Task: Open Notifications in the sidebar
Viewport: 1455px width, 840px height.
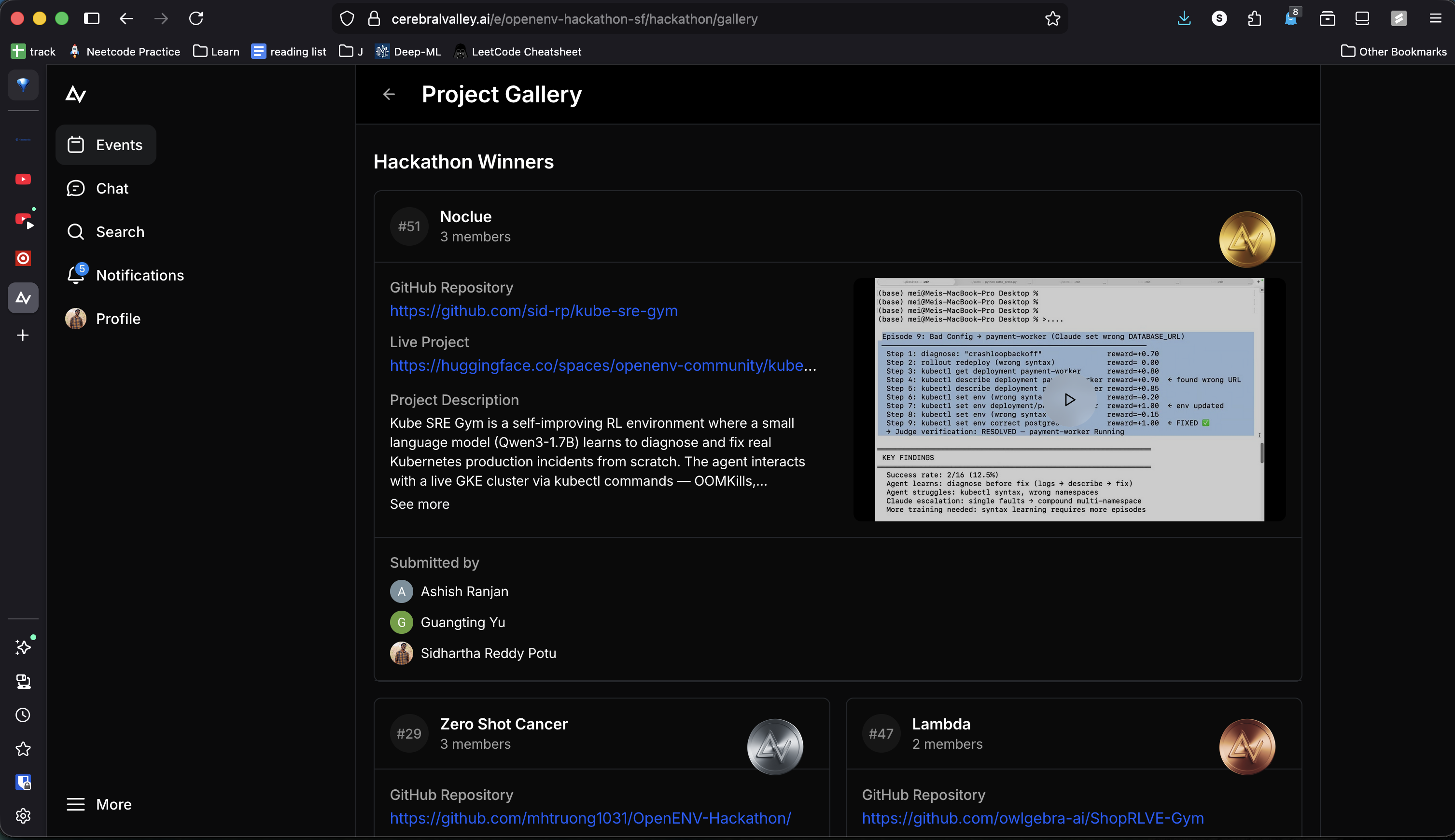Action: pyautogui.click(x=126, y=275)
